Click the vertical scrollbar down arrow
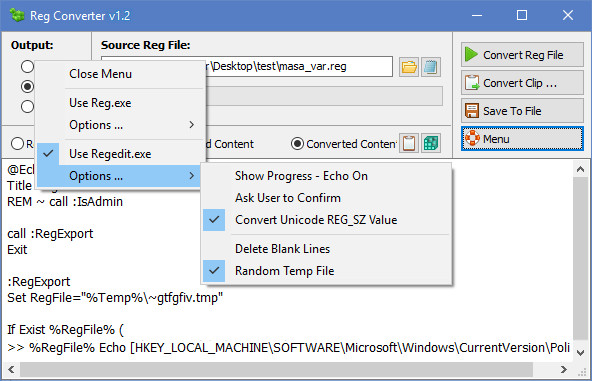 tap(580, 353)
